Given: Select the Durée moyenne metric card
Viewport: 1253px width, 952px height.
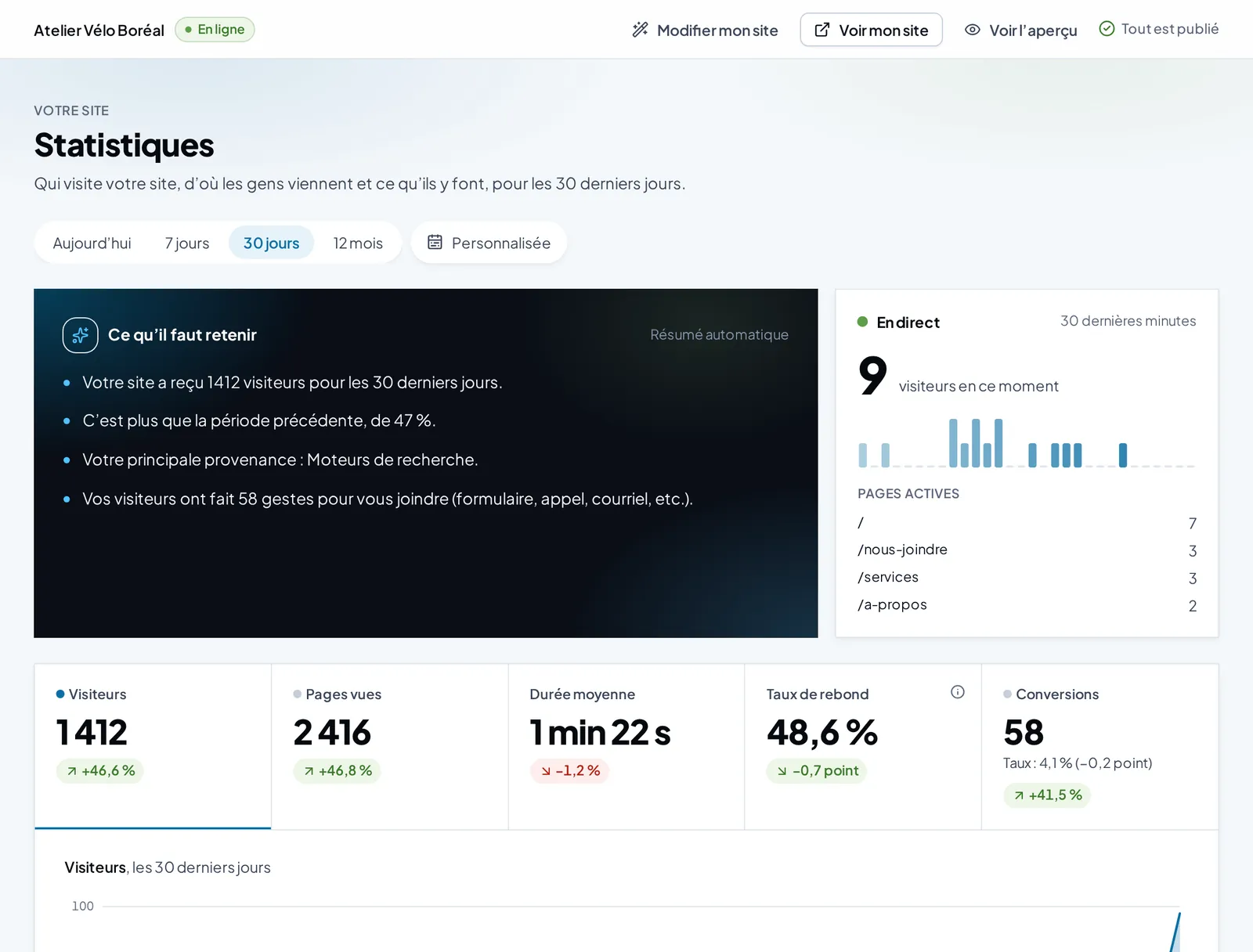Looking at the screenshot, I should click(x=626, y=746).
